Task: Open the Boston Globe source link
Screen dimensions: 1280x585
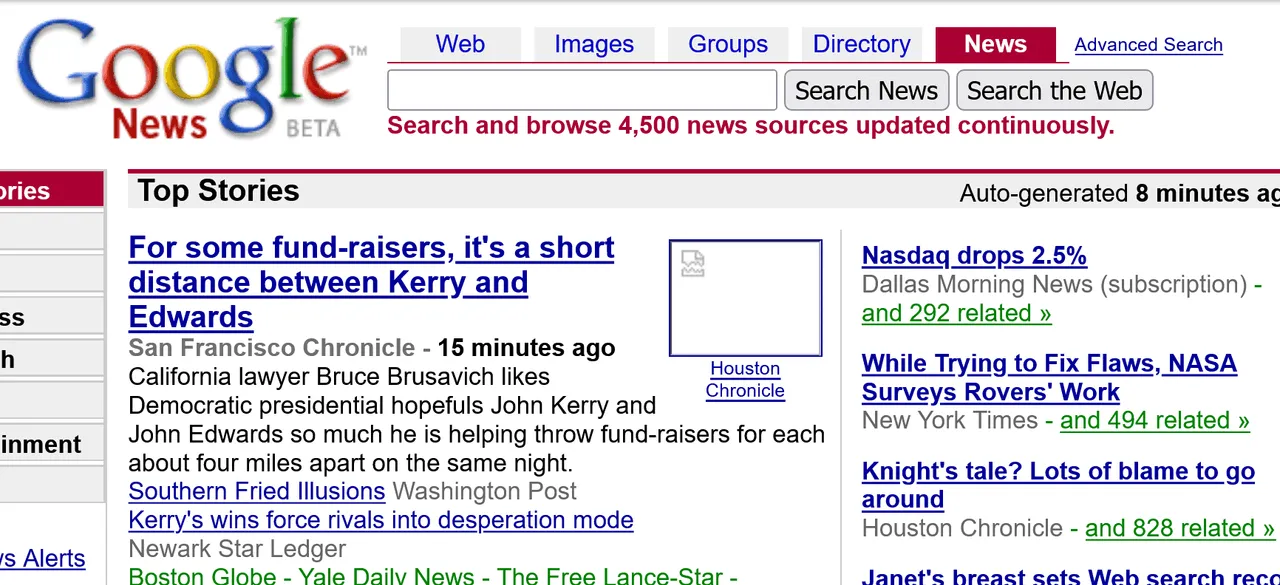Action: pos(202,576)
